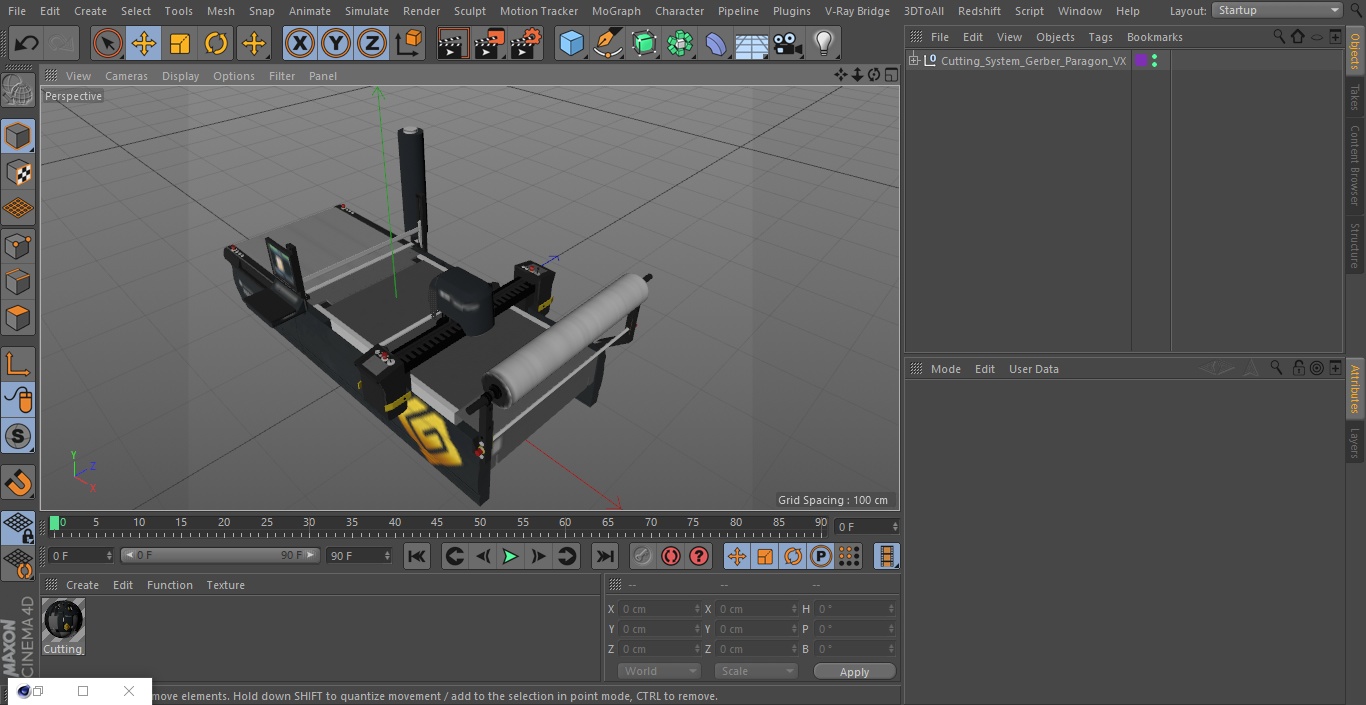
Task: Switch to Polygons mode
Action: 18,318
